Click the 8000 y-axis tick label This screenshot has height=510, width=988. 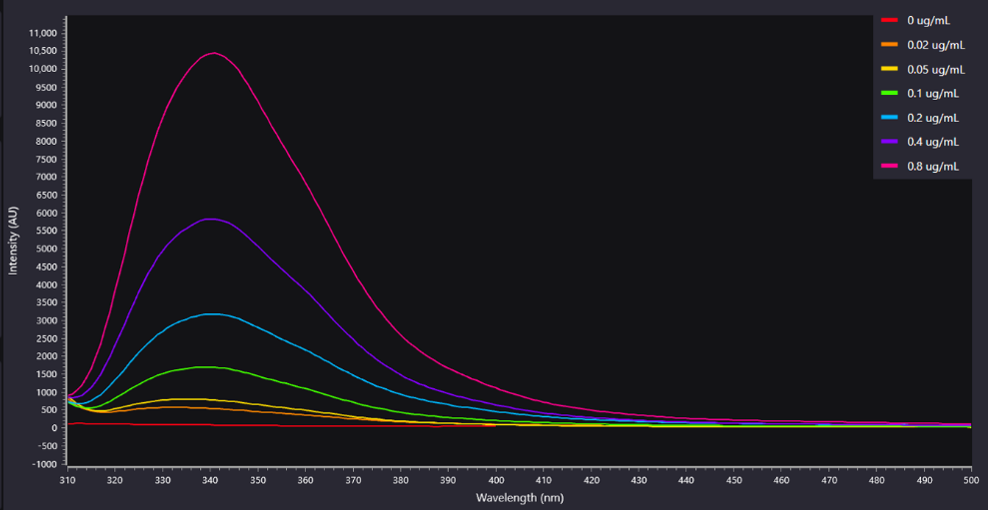click(x=48, y=141)
